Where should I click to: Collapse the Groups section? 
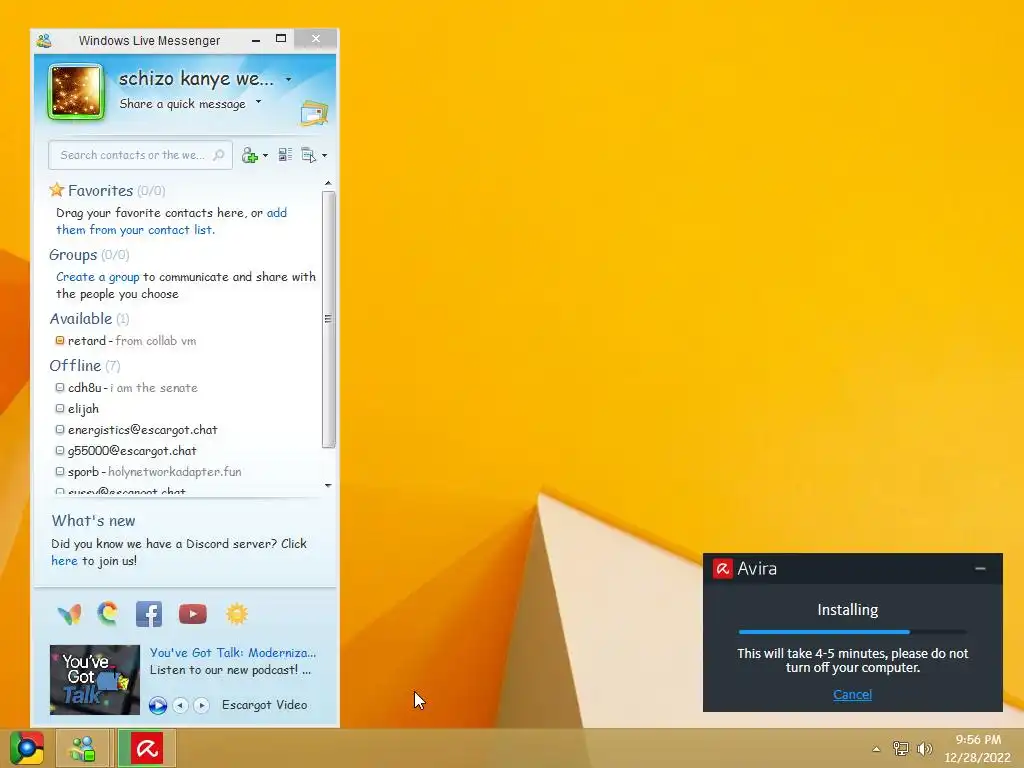73,255
